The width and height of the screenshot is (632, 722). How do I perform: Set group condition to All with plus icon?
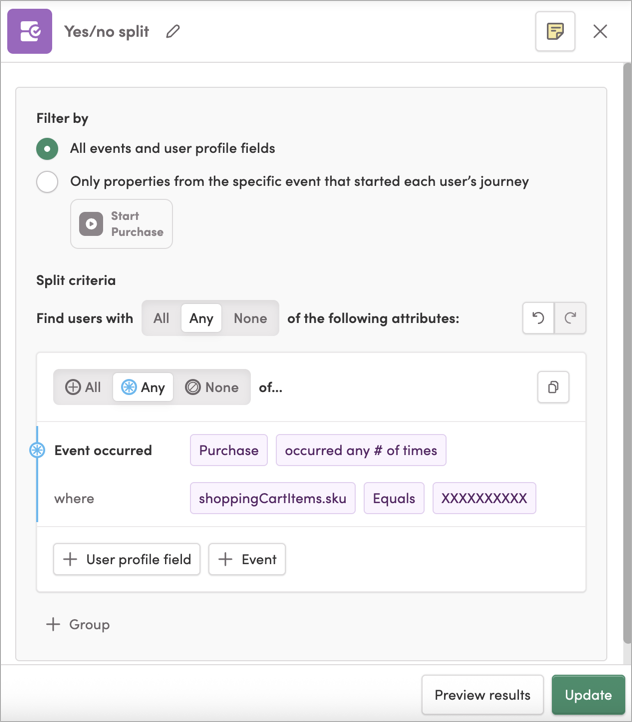pyautogui.click(x=83, y=387)
